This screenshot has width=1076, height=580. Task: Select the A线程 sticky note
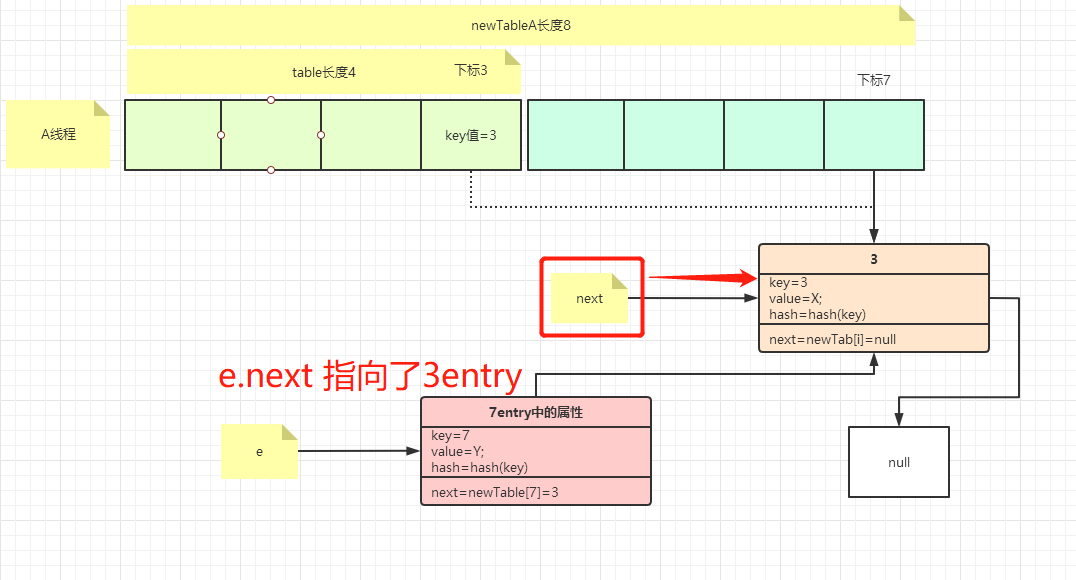[55, 133]
